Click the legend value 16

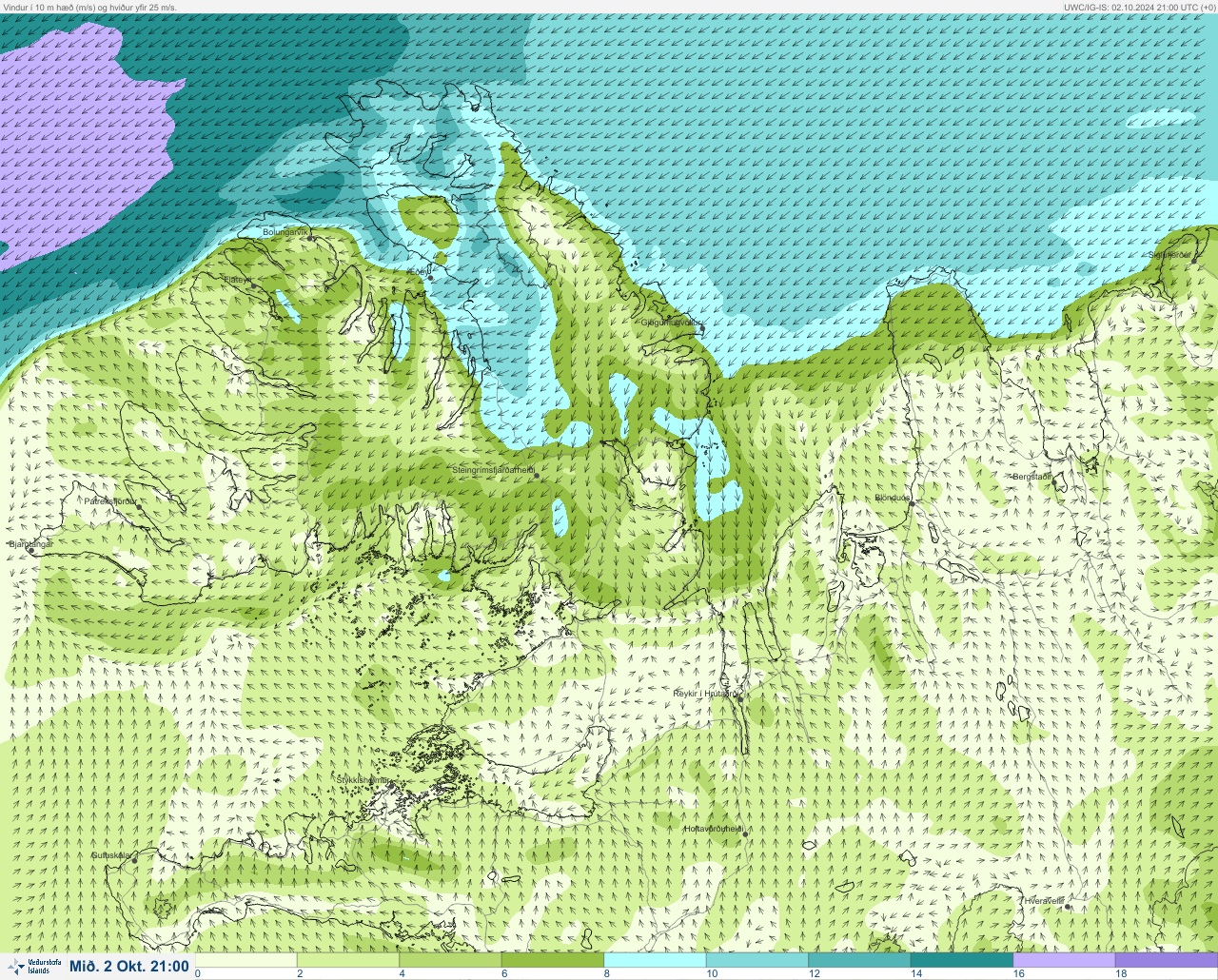click(x=1018, y=974)
